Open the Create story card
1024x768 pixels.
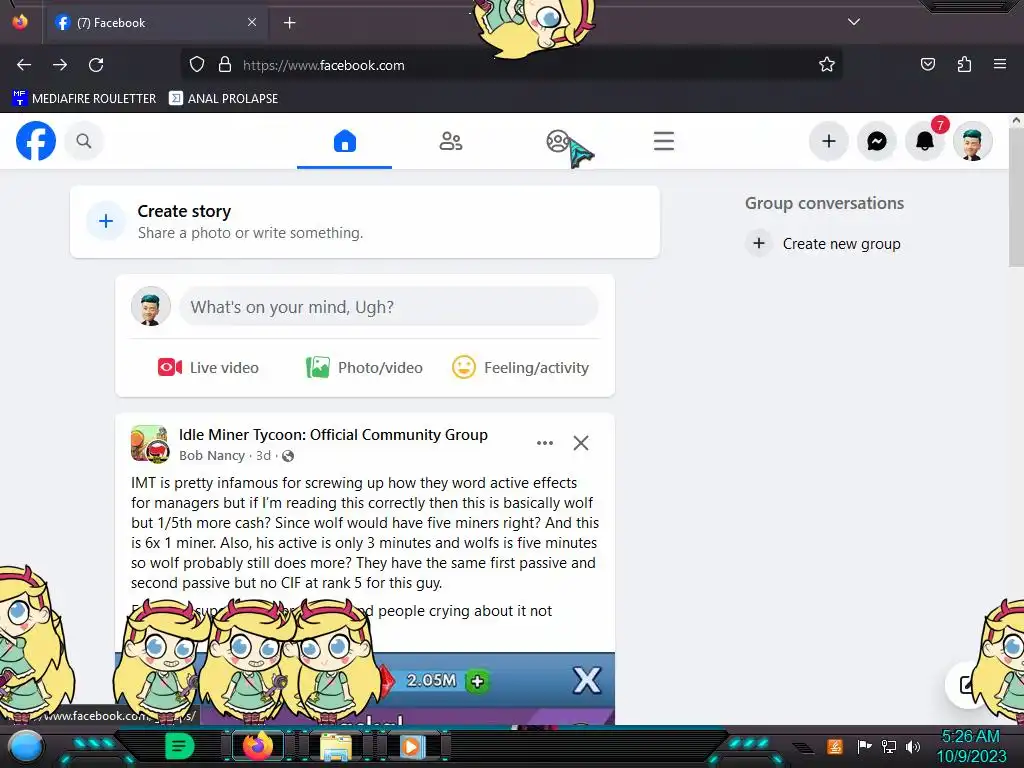pyautogui.click(x=364, y=222)
